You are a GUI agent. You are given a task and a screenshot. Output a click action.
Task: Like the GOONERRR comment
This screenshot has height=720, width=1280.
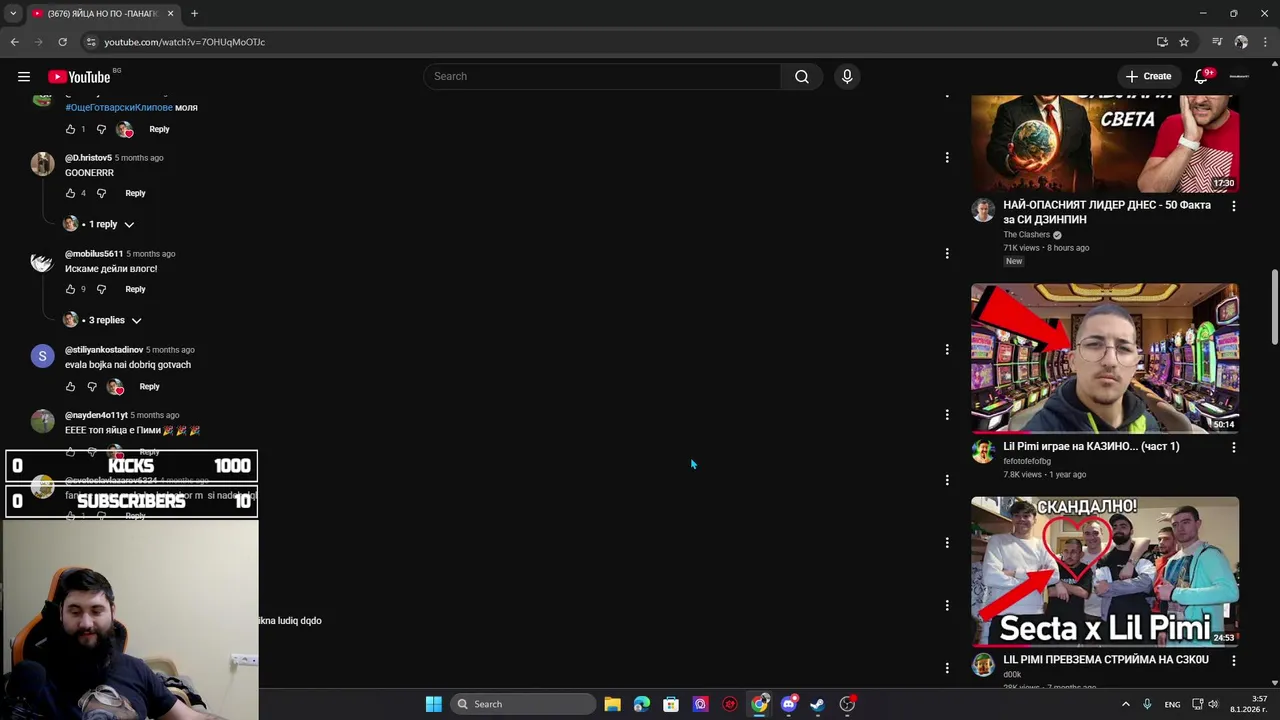(70, 193)
